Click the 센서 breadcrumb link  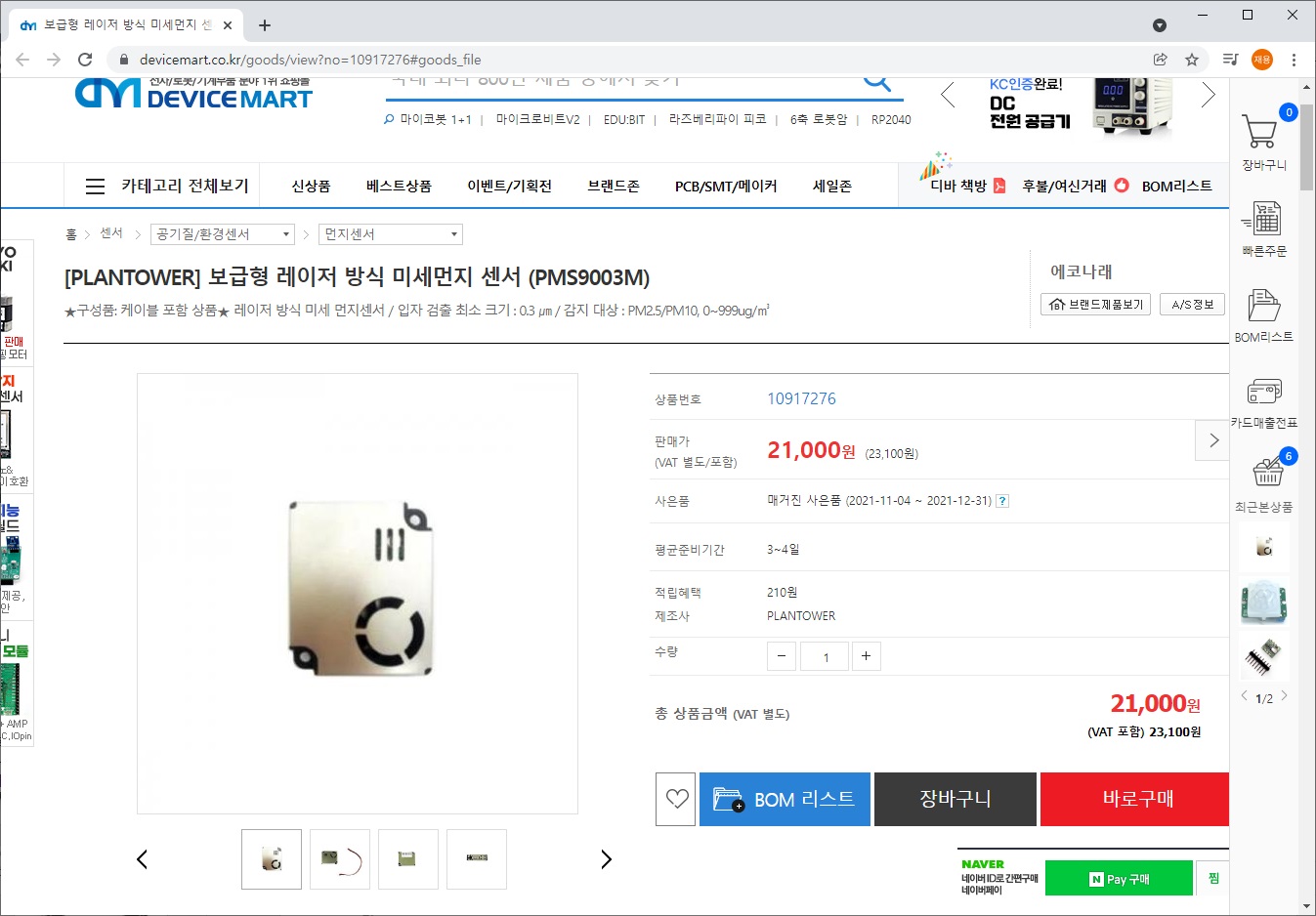[x=111, y=233]
